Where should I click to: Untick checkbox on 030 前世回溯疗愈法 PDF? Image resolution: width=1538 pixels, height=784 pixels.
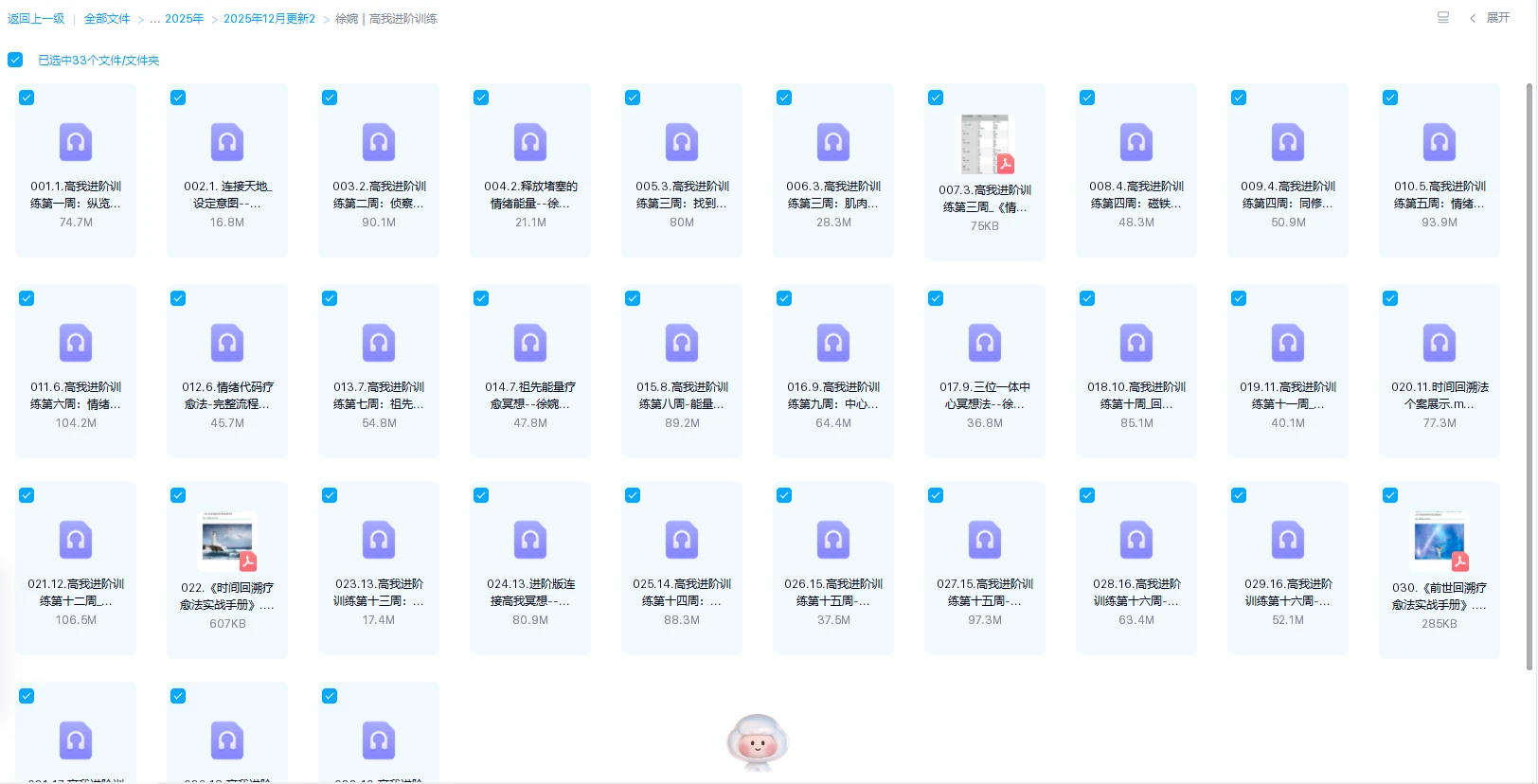click(x=1390, y=495)
